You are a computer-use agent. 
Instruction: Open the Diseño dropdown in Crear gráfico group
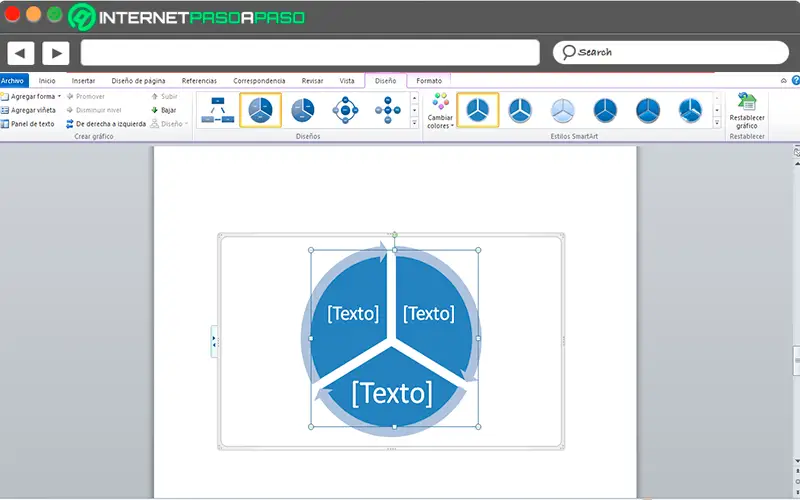click(169, 124)
